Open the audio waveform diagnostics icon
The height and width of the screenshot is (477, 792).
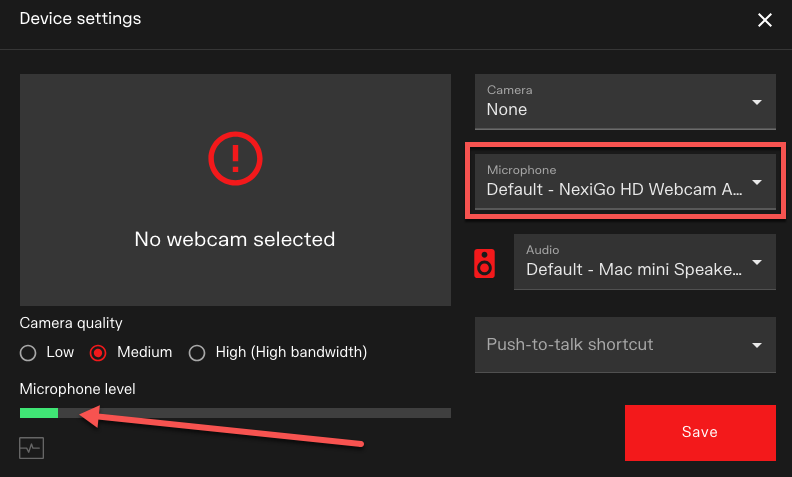tap(31, 448)
